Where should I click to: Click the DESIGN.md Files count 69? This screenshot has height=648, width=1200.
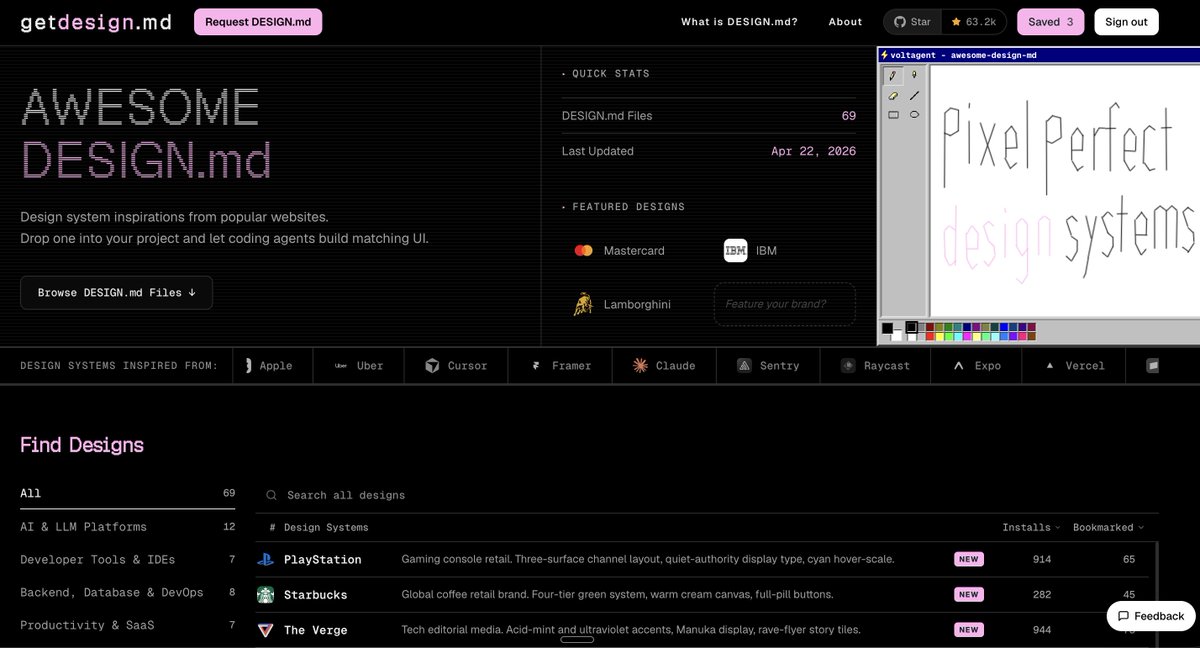click(849, 116)
